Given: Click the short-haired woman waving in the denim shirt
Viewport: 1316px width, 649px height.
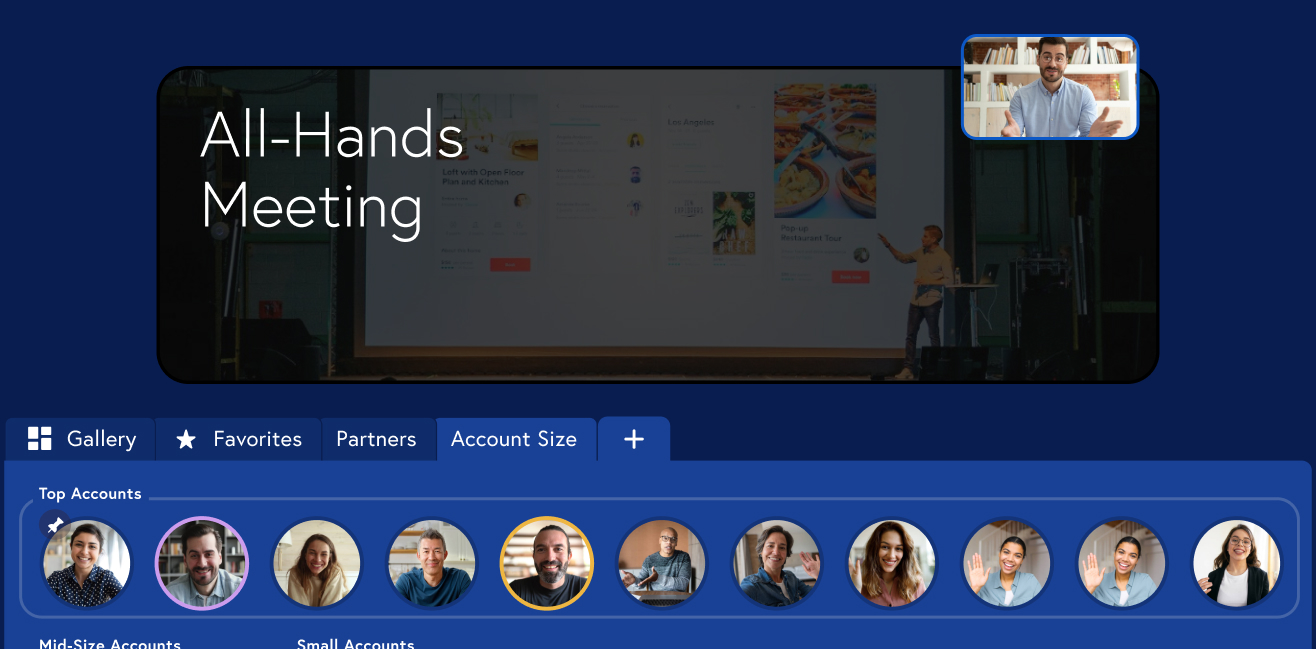Looking at the screenshot, I should tap(777, 563).
